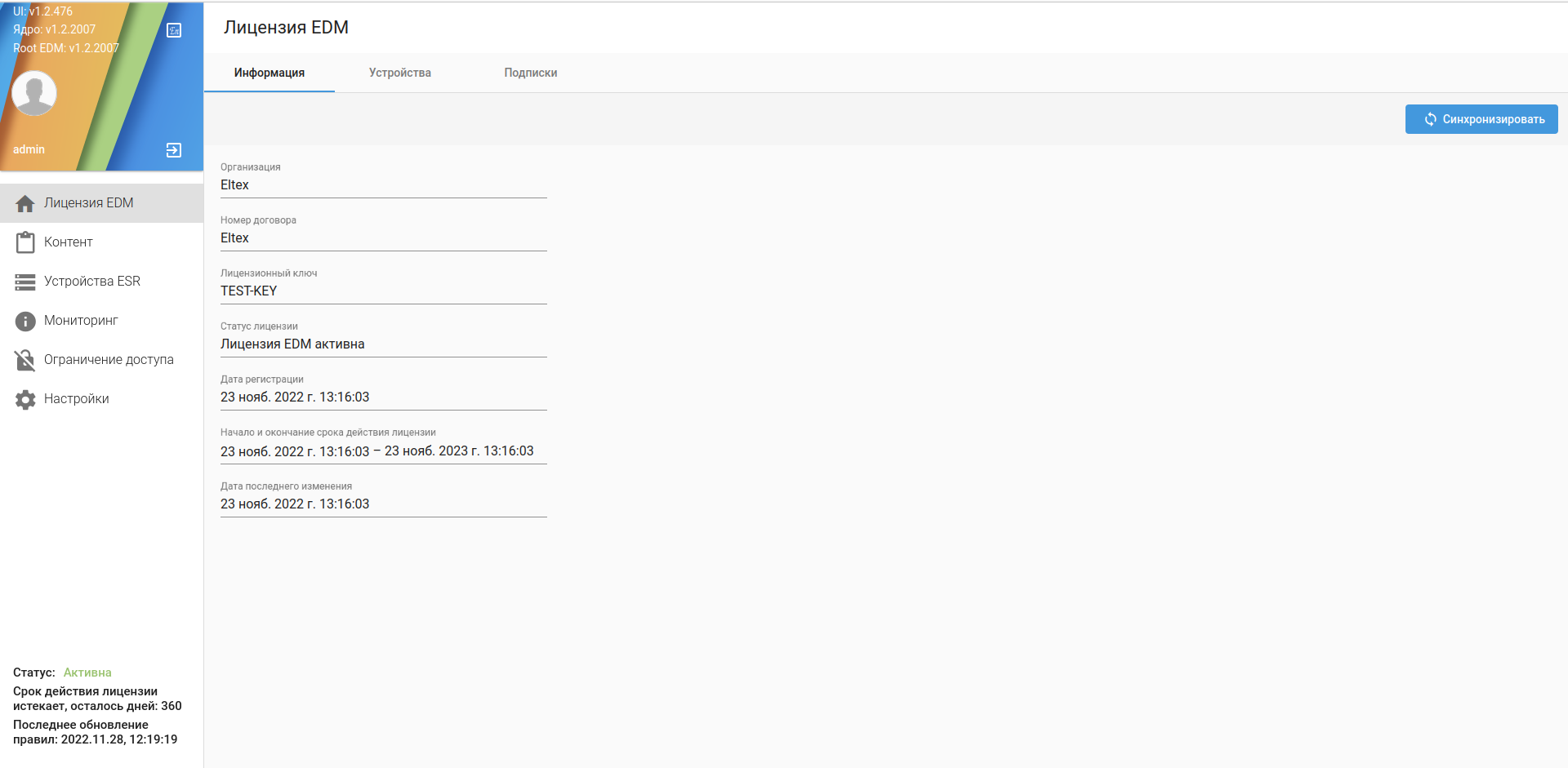The width and height of the screenshot is (1568, 768).
Task: Click the Организация field with Eltex
Action: coord(384,185)
